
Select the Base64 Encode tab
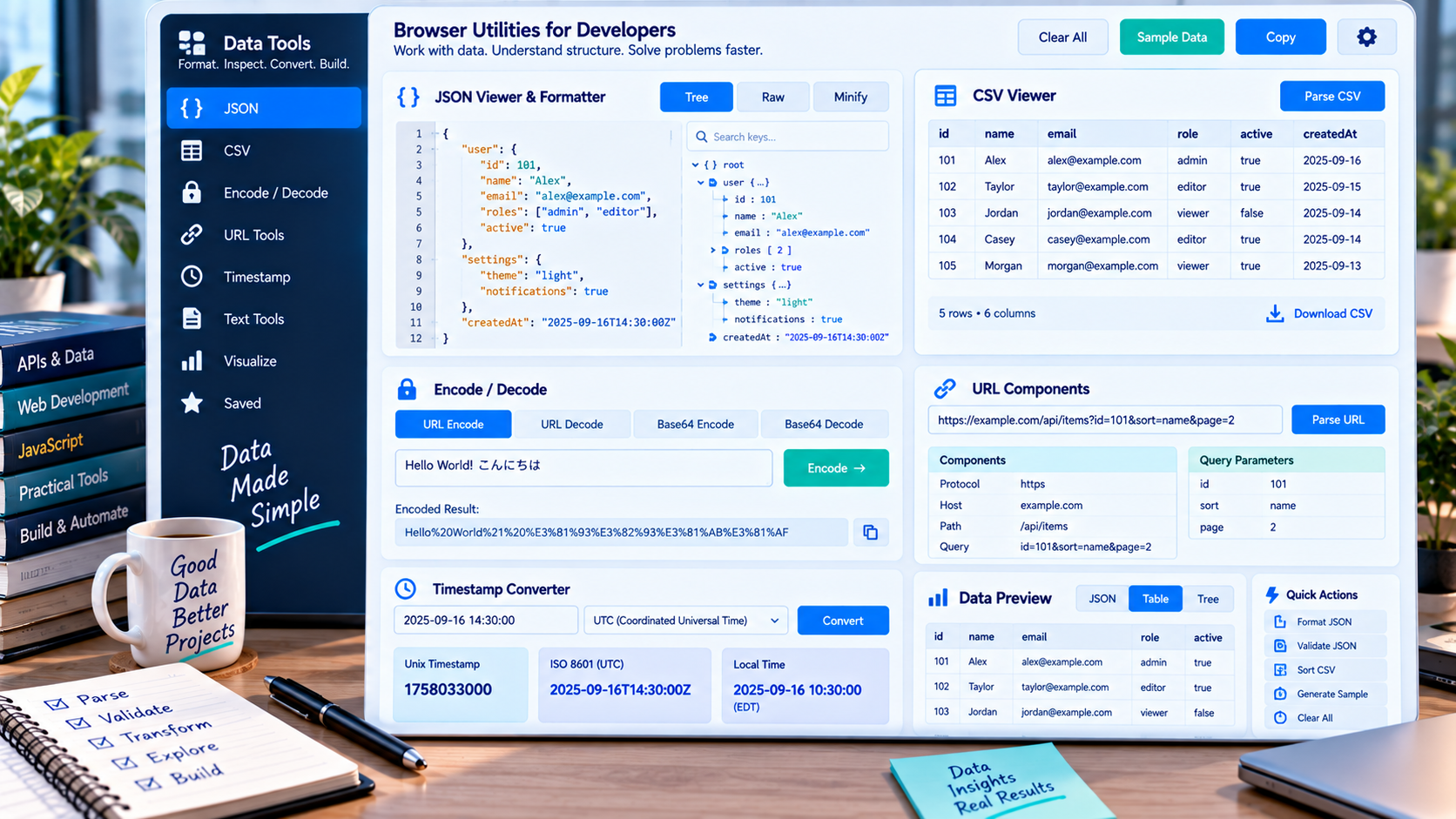tap(695, 424)
